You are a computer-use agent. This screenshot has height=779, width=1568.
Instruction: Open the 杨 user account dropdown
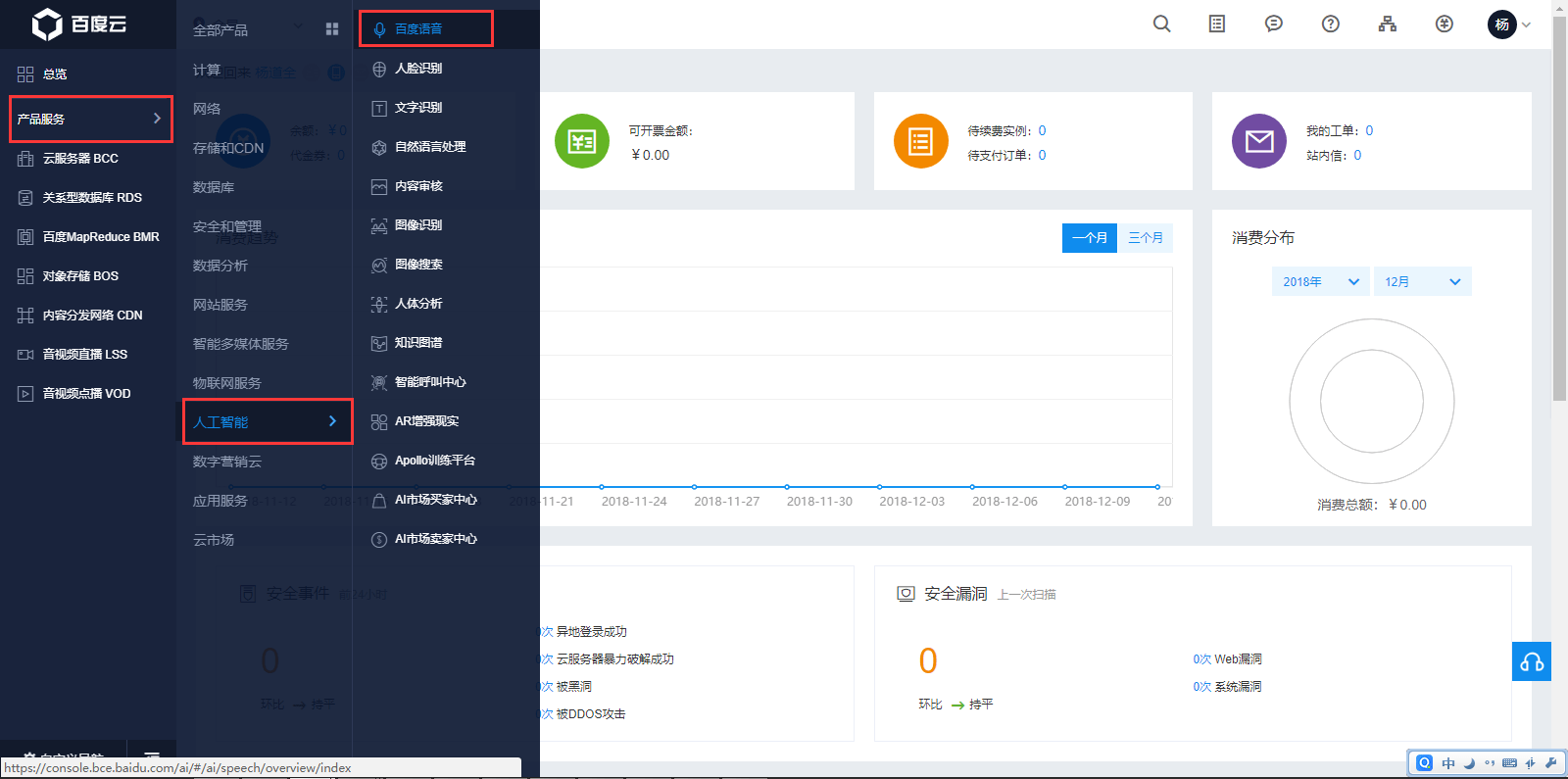(1509, 24)
